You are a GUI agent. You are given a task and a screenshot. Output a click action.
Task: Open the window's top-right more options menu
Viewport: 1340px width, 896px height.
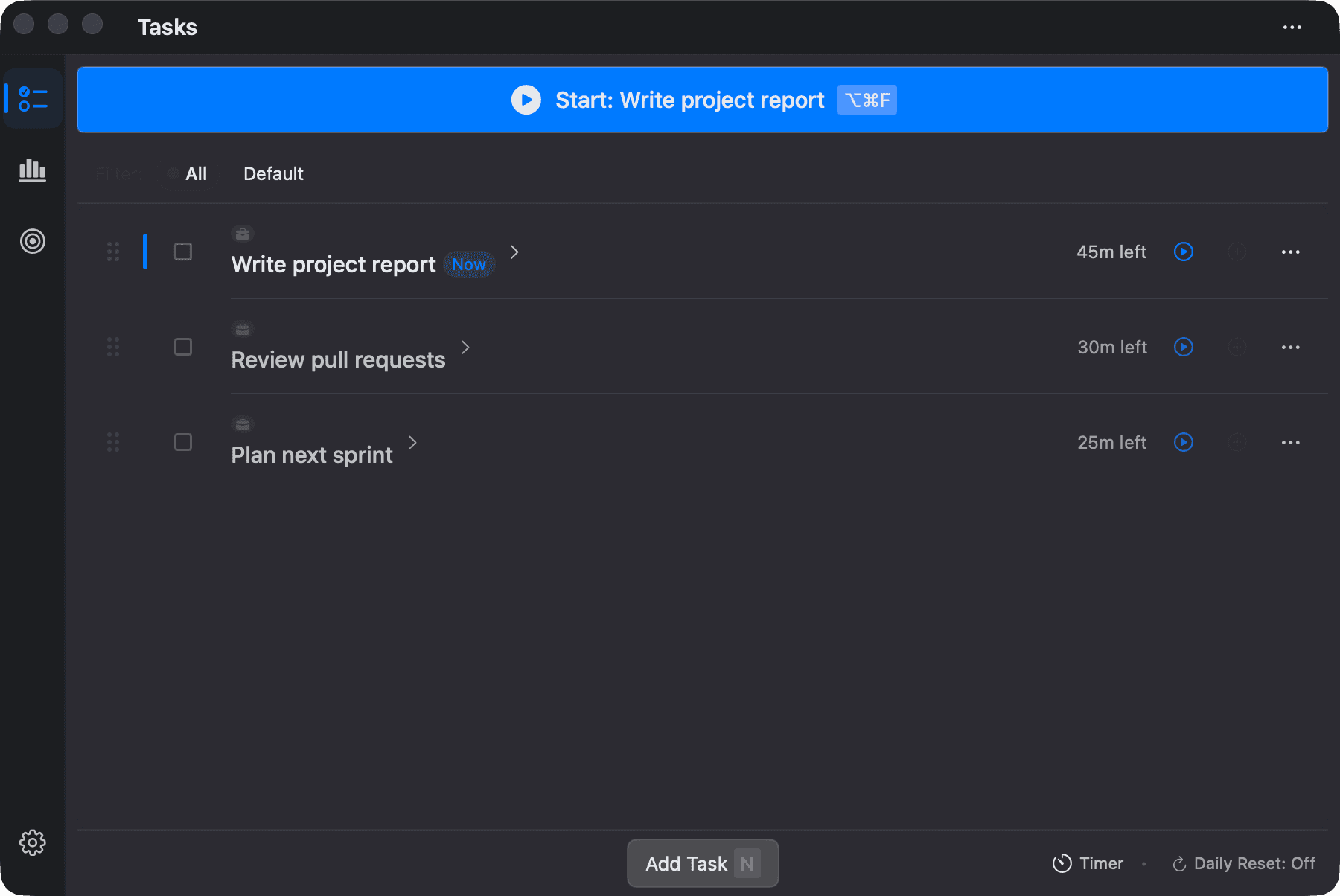1292,28
